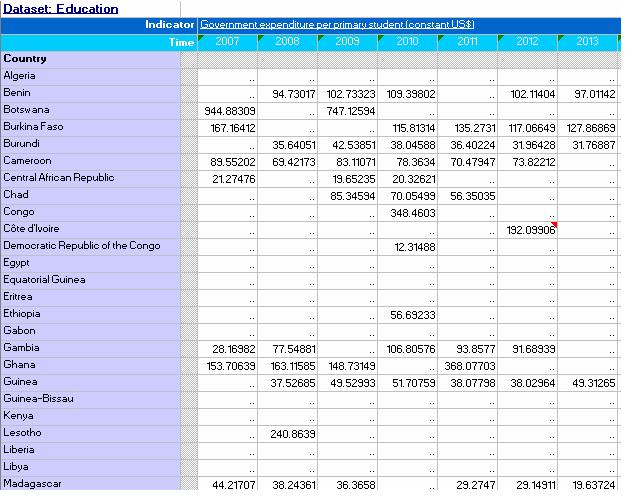
Task: Select the Guinea-Bissau row label
Action: pyautogui.click(x=38, y=399)
